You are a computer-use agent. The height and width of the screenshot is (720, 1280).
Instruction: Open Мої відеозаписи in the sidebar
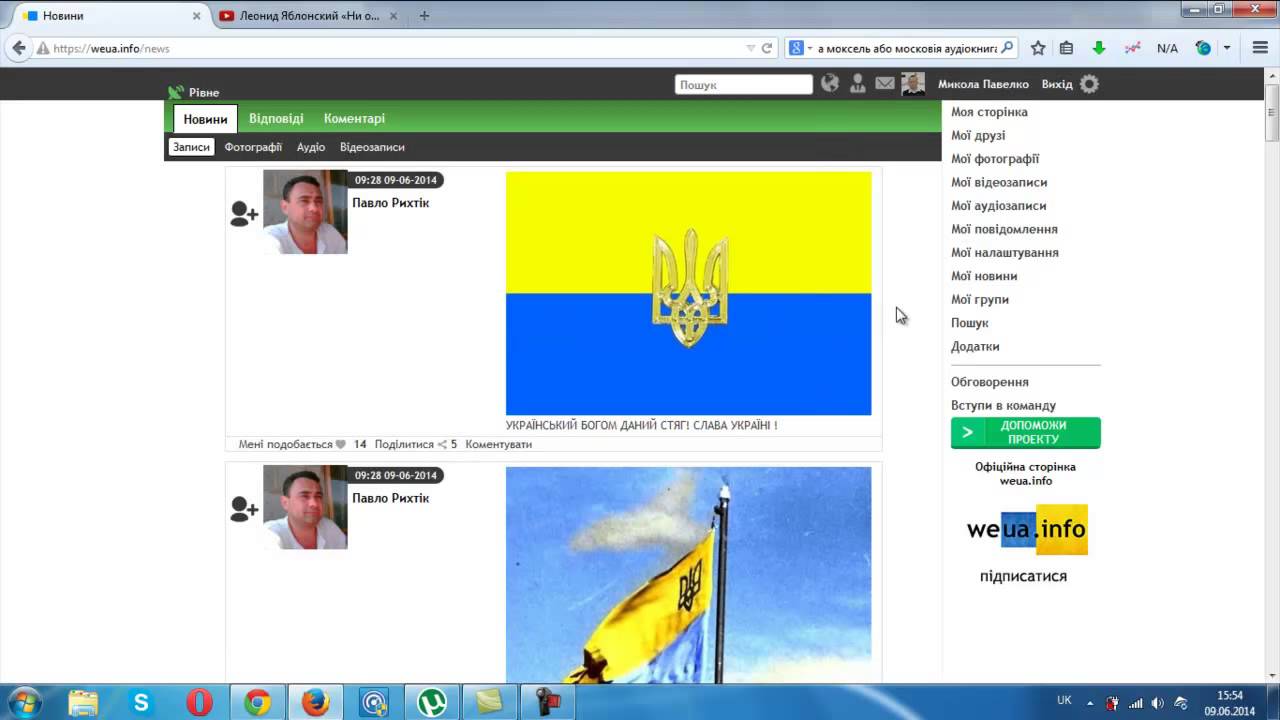[x=999, y=182]
